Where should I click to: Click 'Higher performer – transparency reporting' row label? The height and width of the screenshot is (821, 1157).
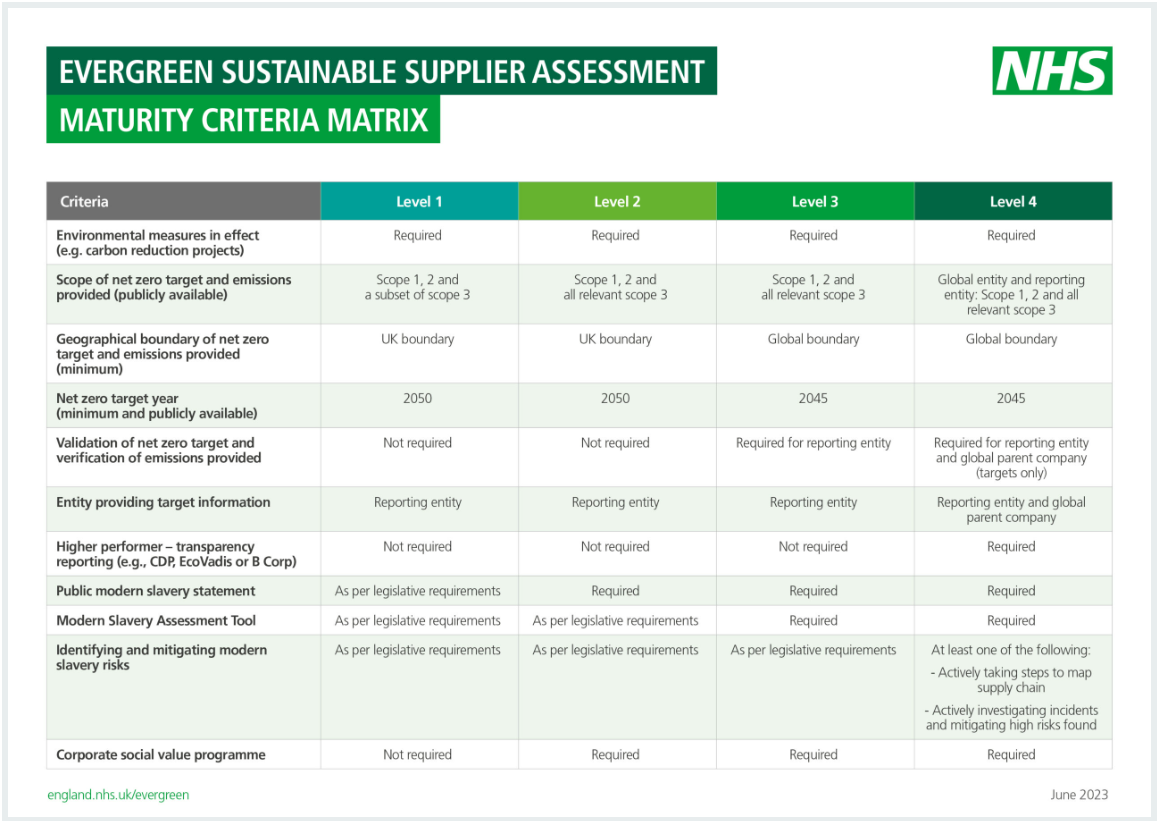click(176, 554)
